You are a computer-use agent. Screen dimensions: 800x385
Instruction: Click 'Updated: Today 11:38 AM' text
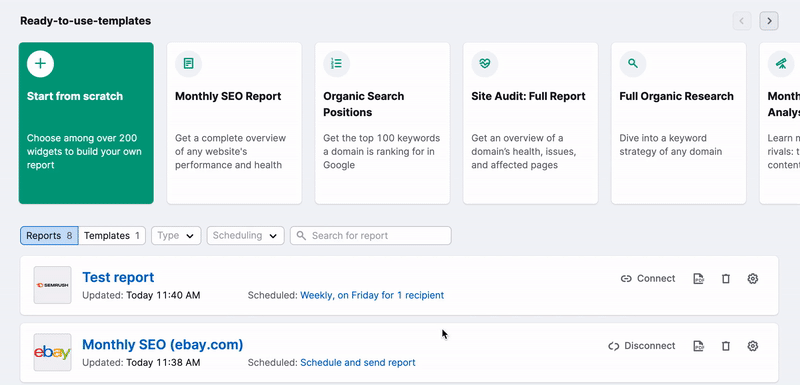141,363
